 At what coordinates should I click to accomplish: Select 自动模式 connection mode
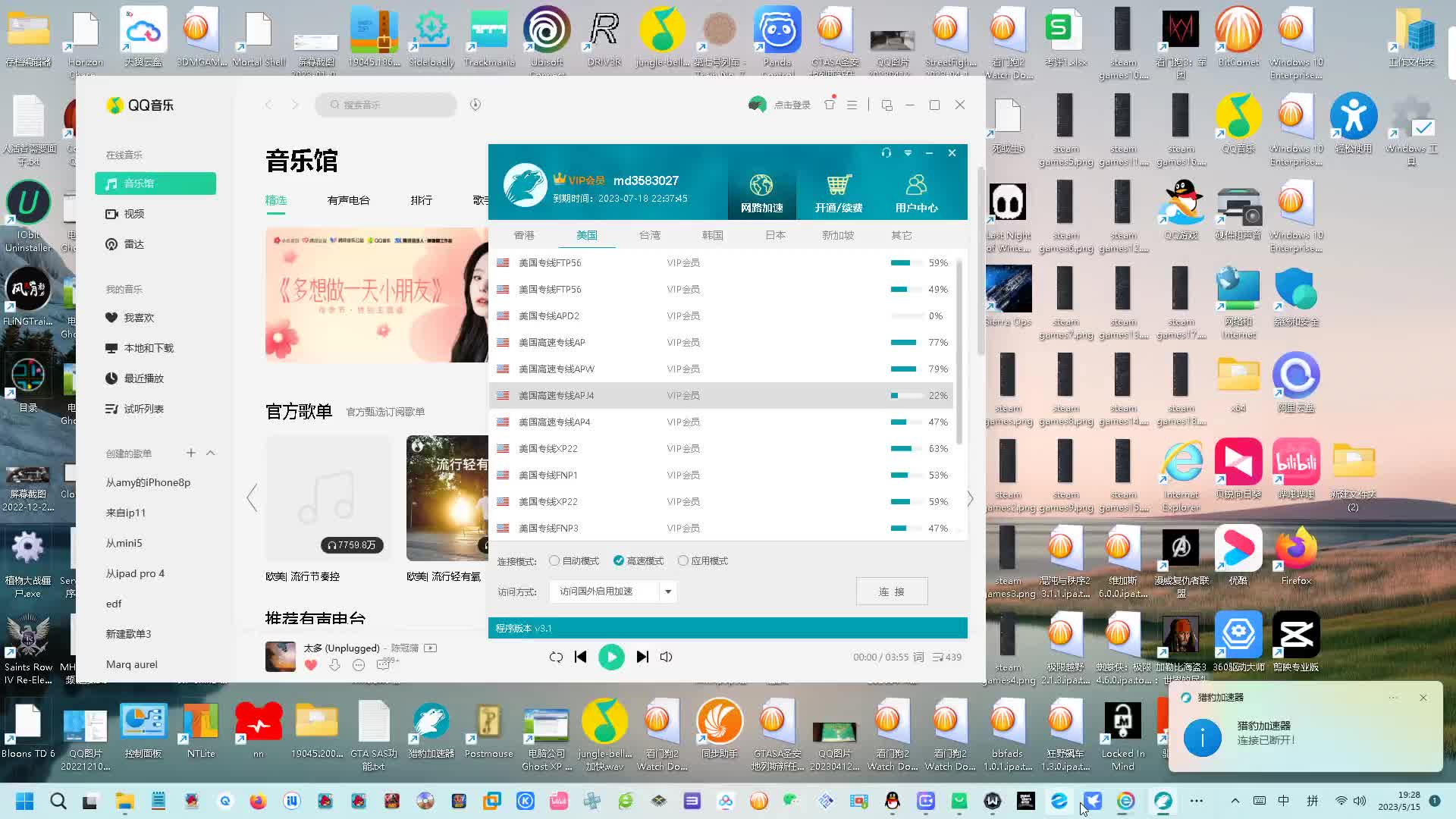pyautogui.click(x=554, y=561)
